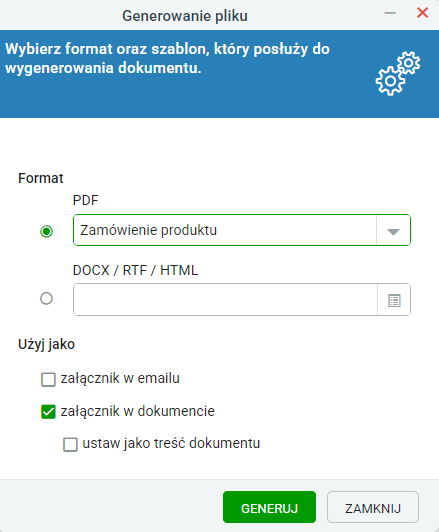Open template picker list icon in DOCX field
Screen dimensions: 439x532
394,300
